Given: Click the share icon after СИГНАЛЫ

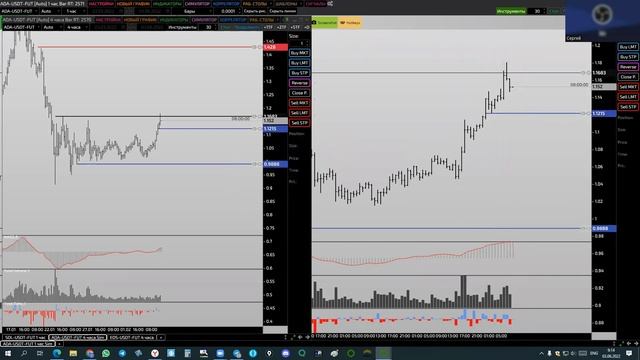Looking at the screenshot, I should click(x=330, y=4).
